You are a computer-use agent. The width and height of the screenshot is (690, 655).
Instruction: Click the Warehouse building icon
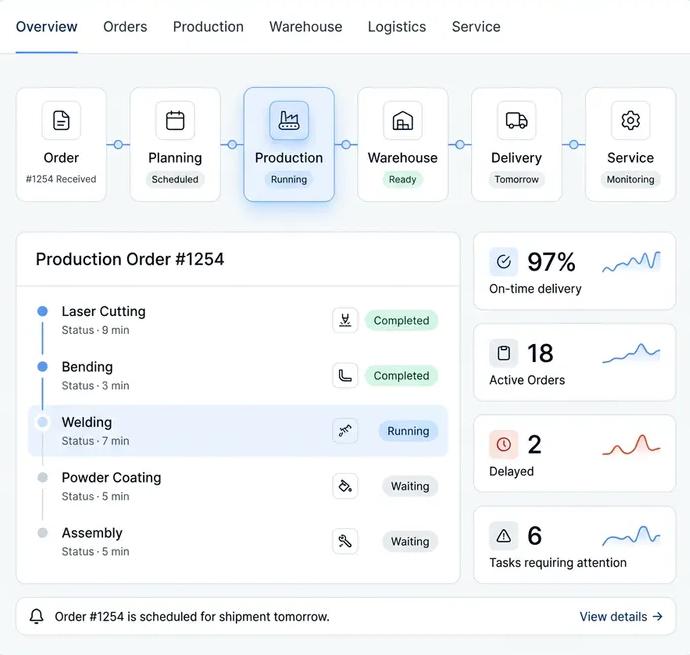click(403, 120)
